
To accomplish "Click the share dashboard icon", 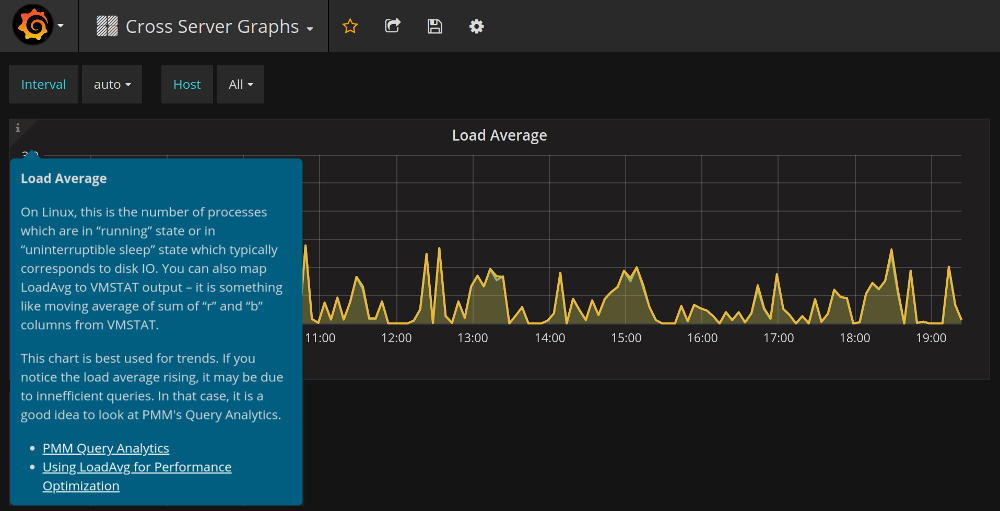I will 393,27.
